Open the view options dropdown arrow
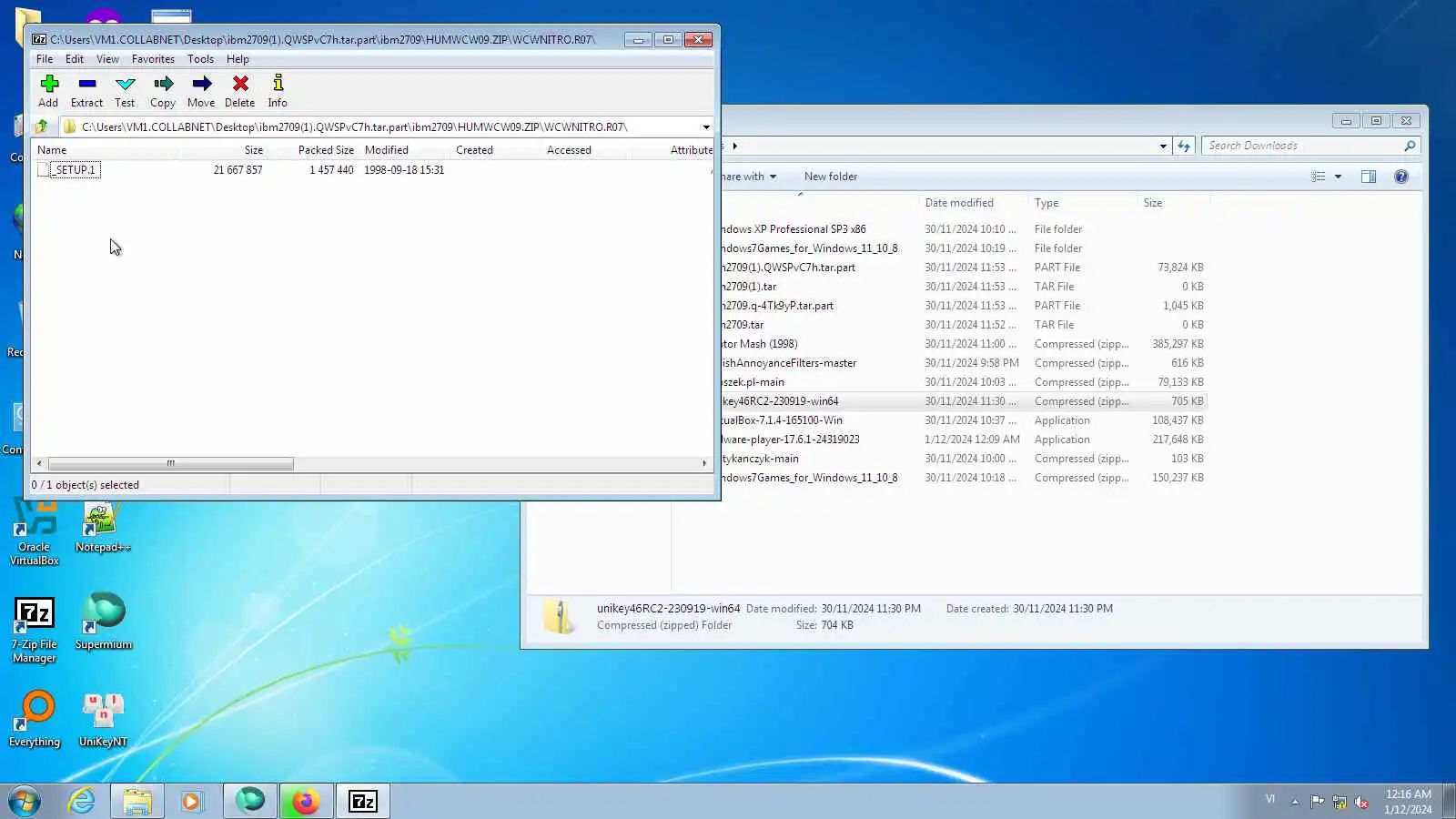The image size is (1456, 819). 1338,177
